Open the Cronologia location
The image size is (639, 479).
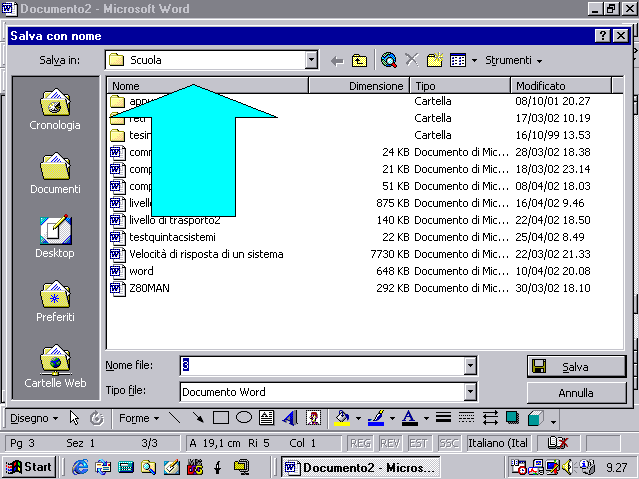55,109
